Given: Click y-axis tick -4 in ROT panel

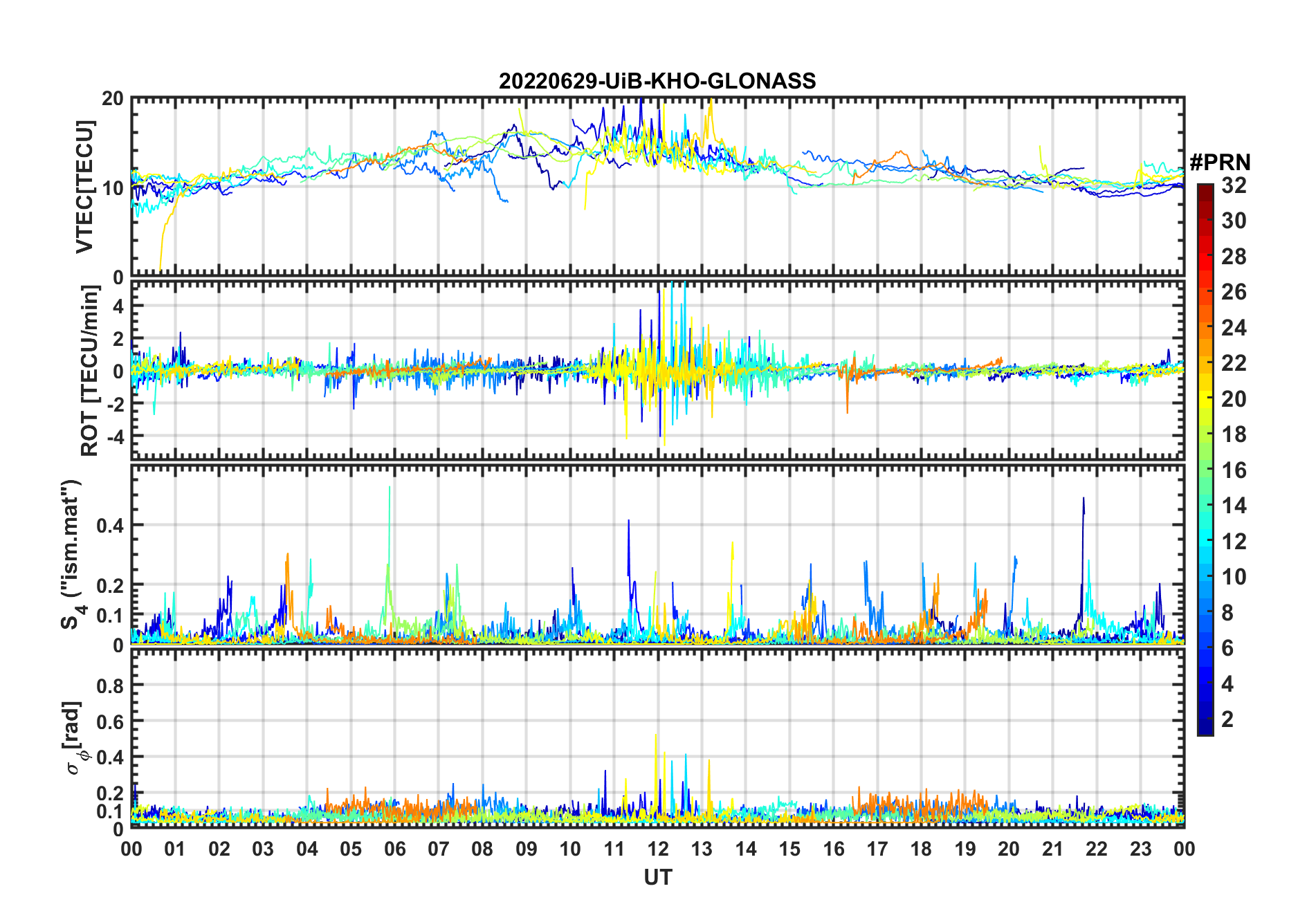Looking at the screenshot, I should 115,436.
